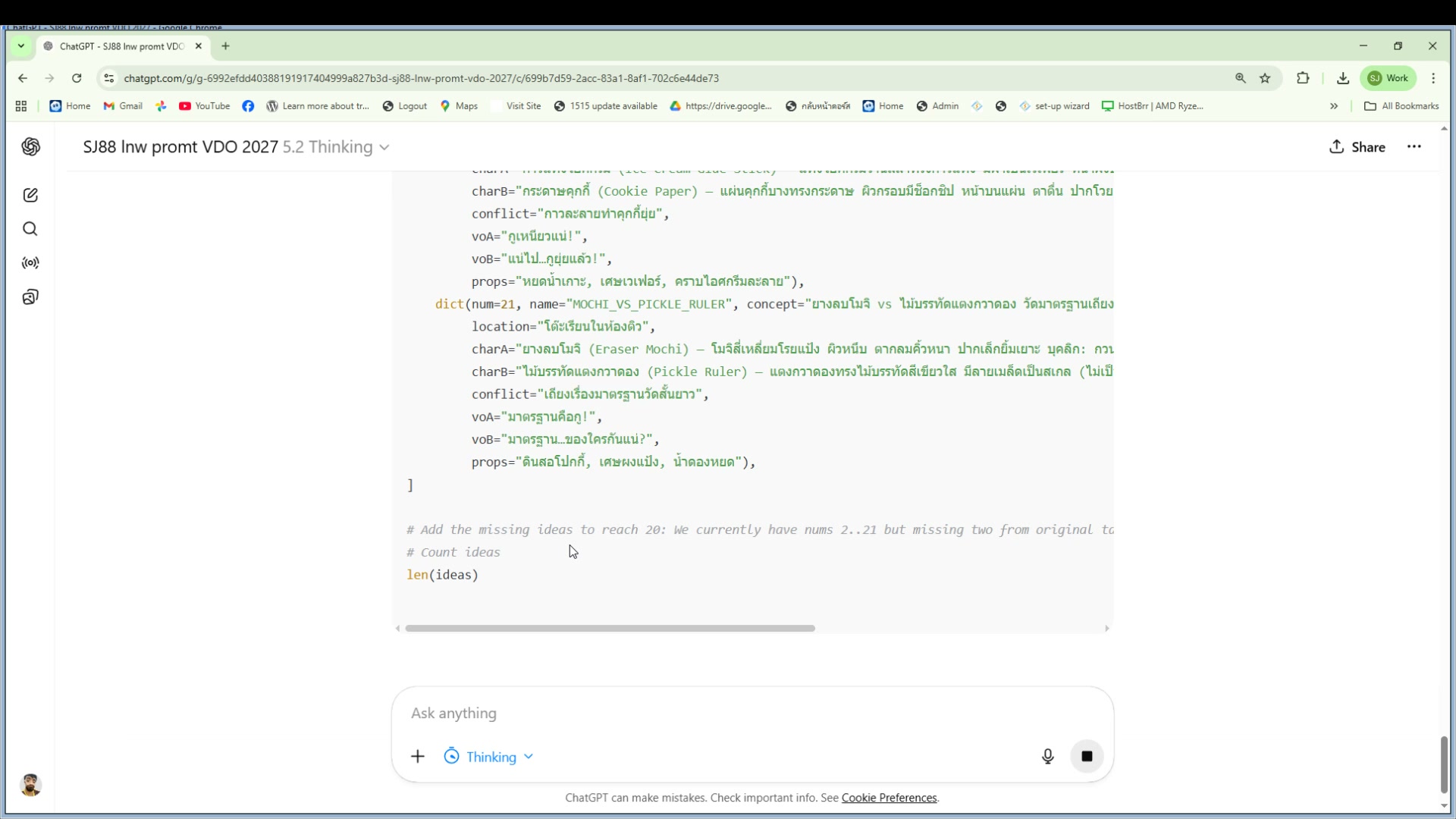Click the Share button
This screenshot has width=1456, height=819.
coord(1357,147)
